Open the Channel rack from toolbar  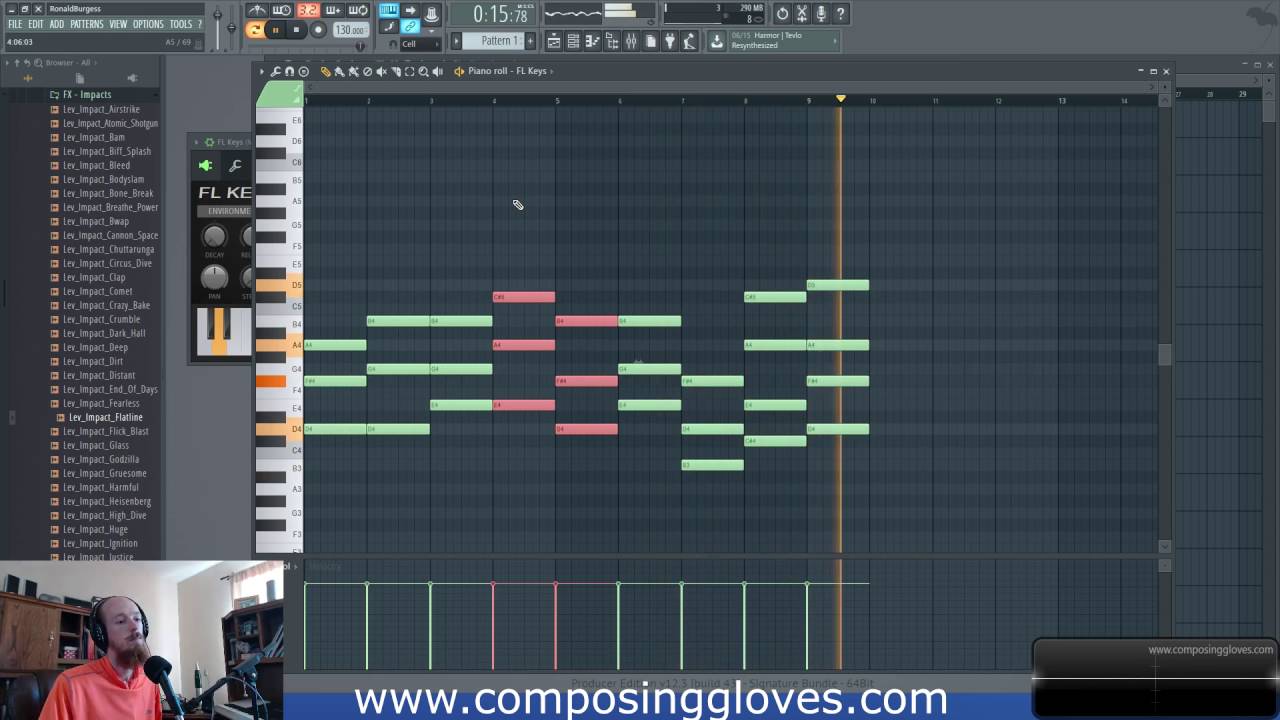tap(573, 41)
